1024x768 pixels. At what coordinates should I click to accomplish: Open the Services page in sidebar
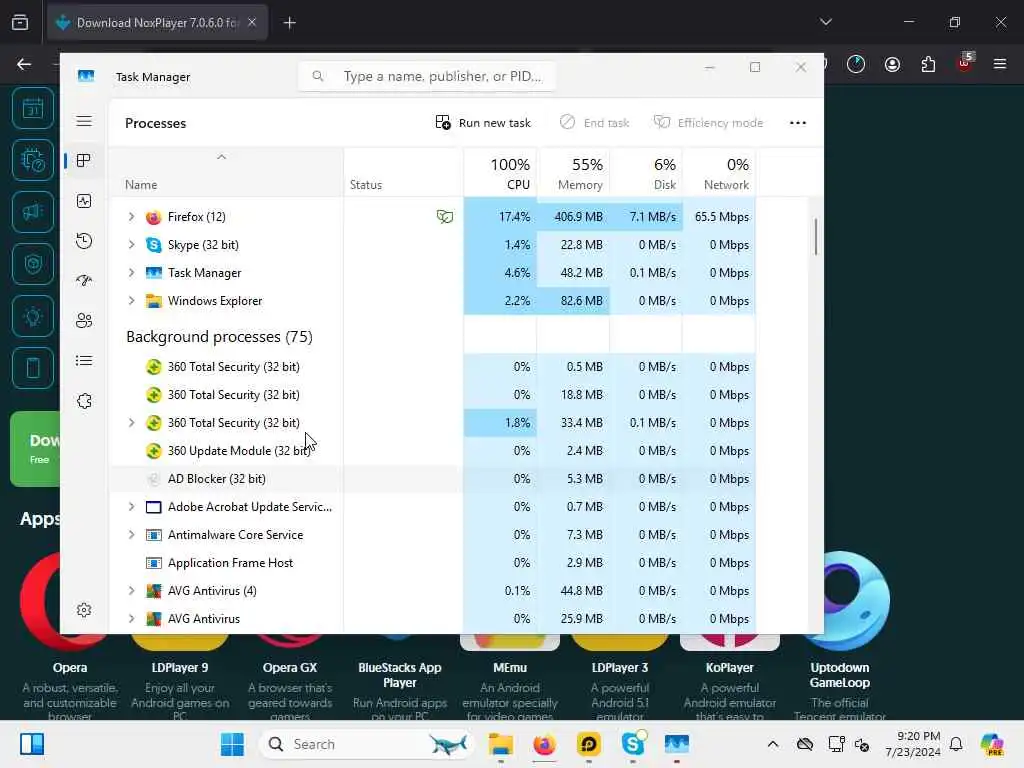(84, 401)
